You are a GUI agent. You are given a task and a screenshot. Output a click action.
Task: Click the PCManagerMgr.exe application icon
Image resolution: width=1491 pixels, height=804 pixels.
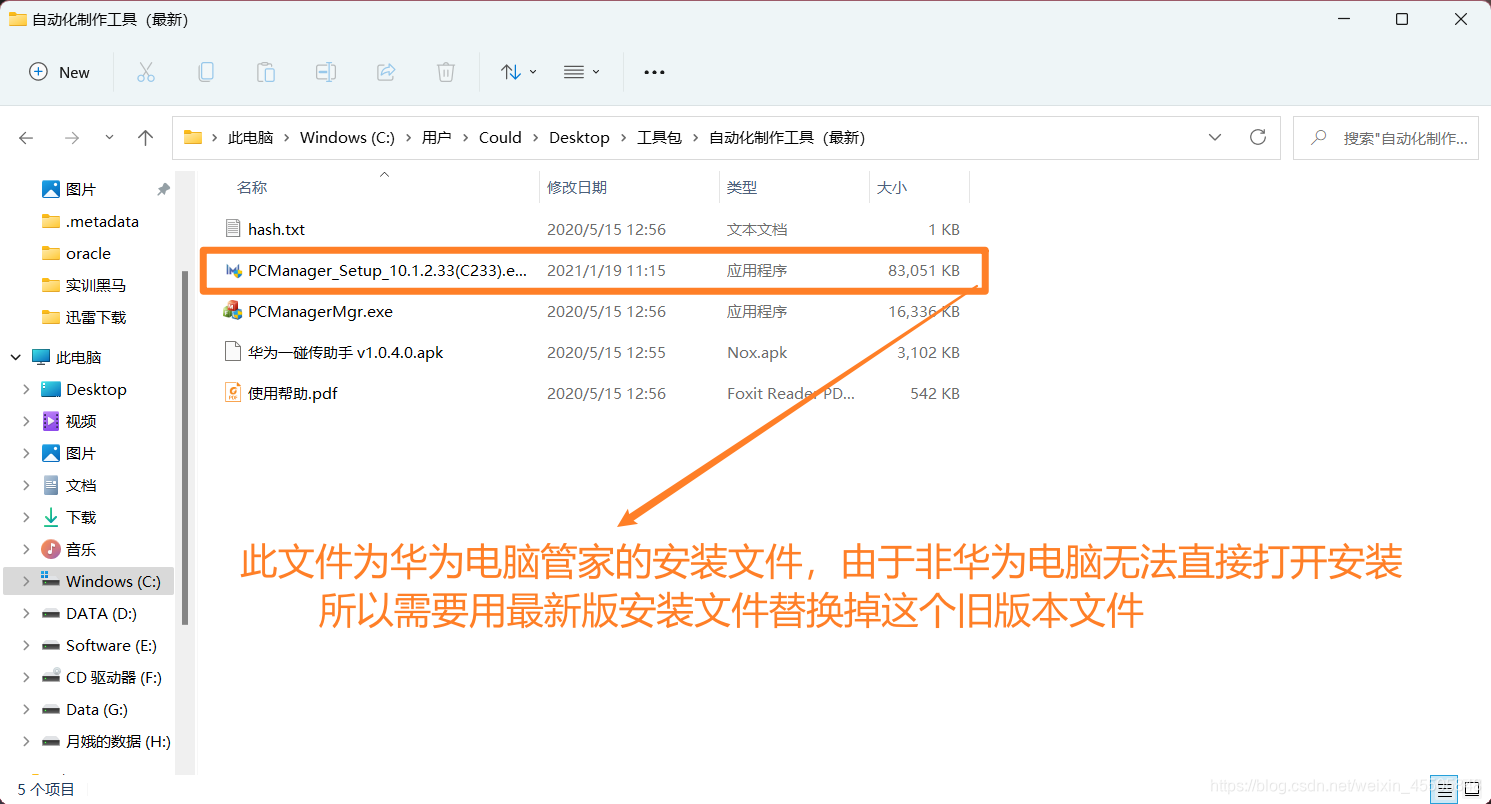pyautogui.click(x=233, y=311)
